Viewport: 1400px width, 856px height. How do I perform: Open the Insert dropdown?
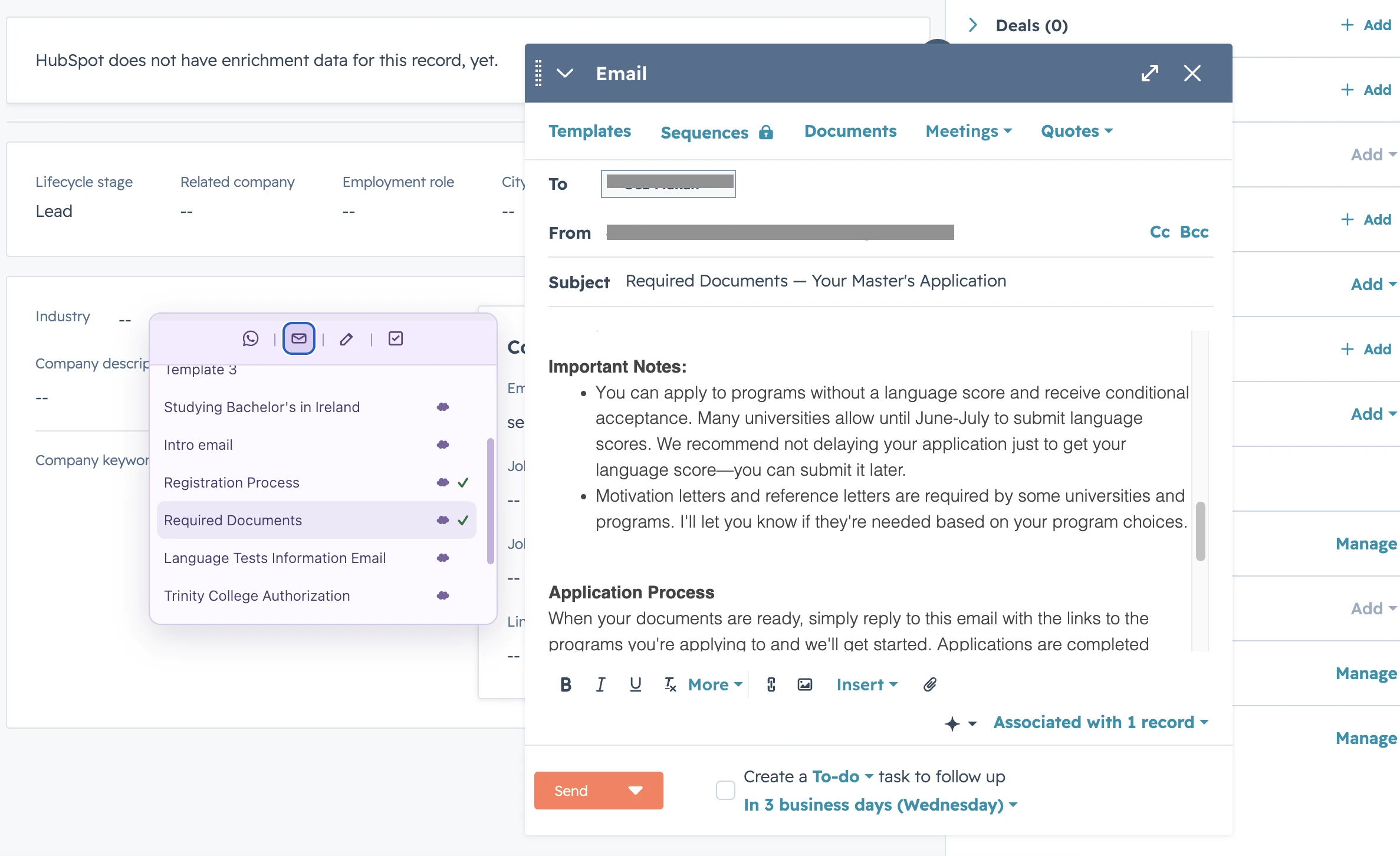[x=867, y=684]
